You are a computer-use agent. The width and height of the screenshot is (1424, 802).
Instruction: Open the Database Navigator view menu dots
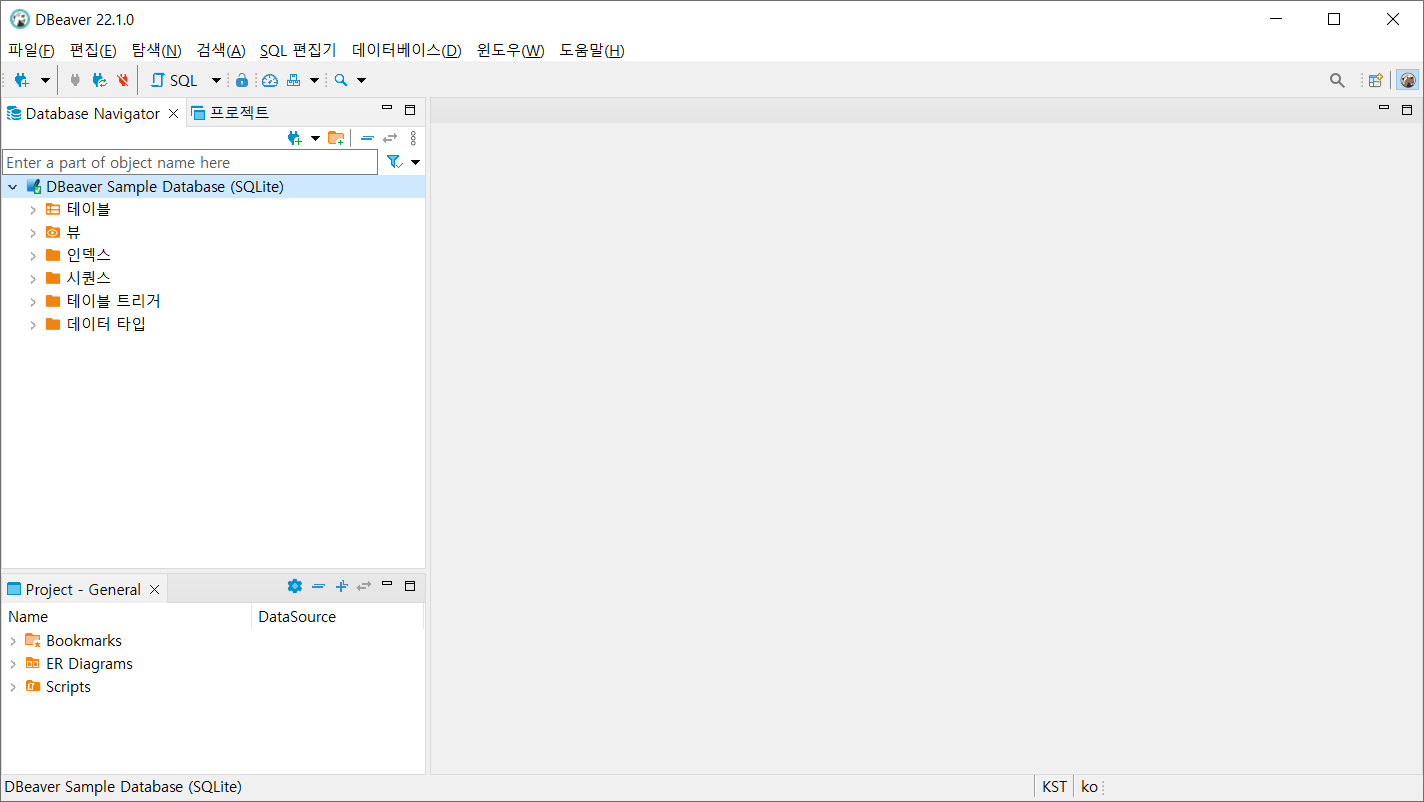[413, 138]
